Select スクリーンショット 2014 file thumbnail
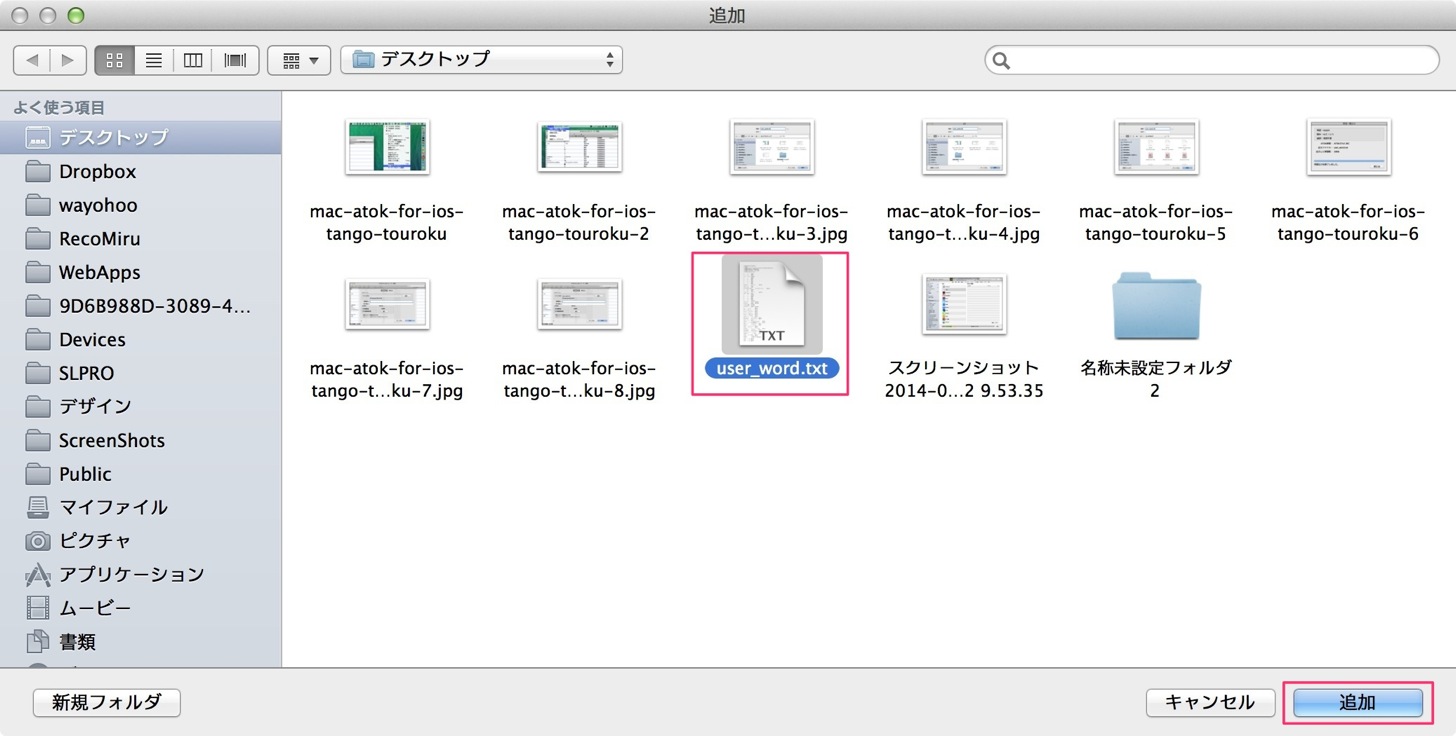Image resolution: width=1456 pixels, height=736 pixels. pos(964,304)
